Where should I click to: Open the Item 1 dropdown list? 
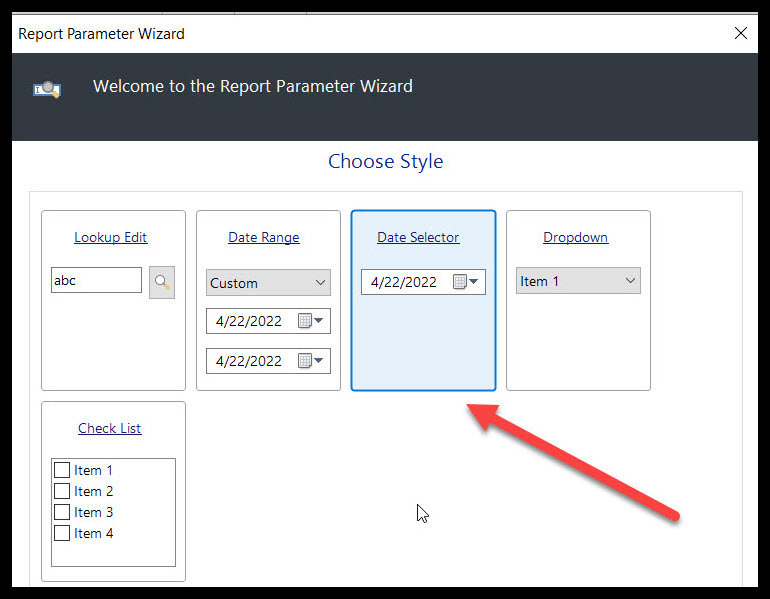[x=630, y=281]
